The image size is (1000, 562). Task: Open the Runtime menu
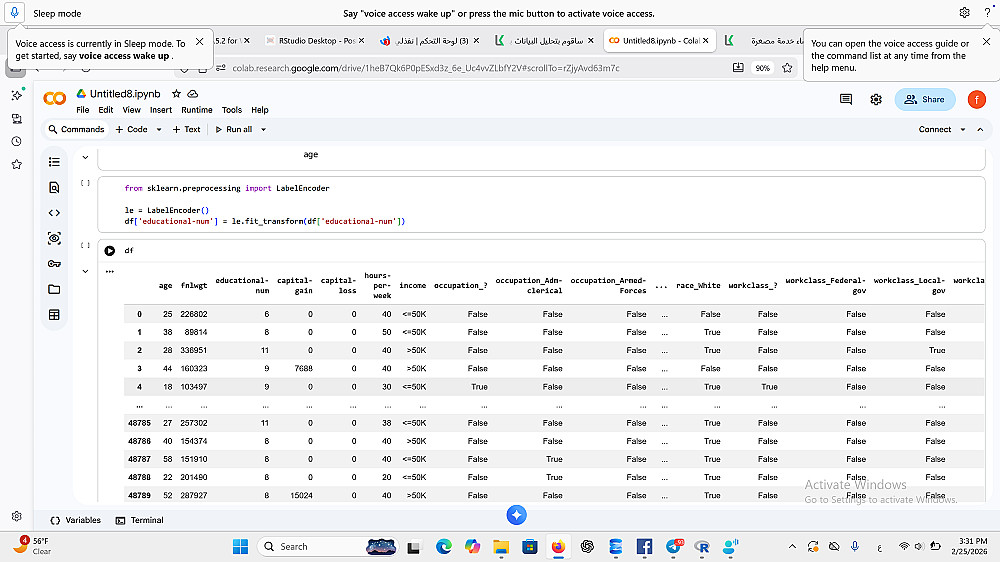[197, 110]
